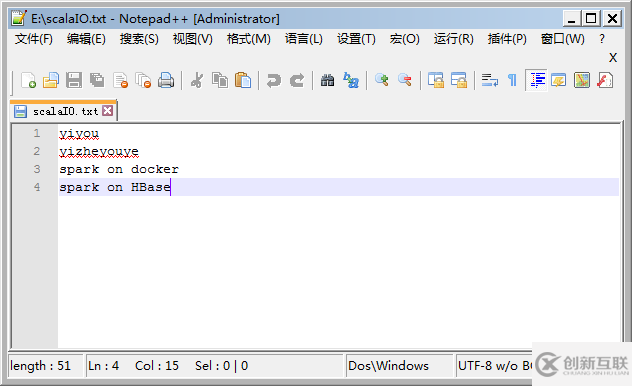Image resolution: width=632 pixels, height=386 pixels.
Task: Toggle synchronize vertical scrolling icon
Action: click(436, 80)
